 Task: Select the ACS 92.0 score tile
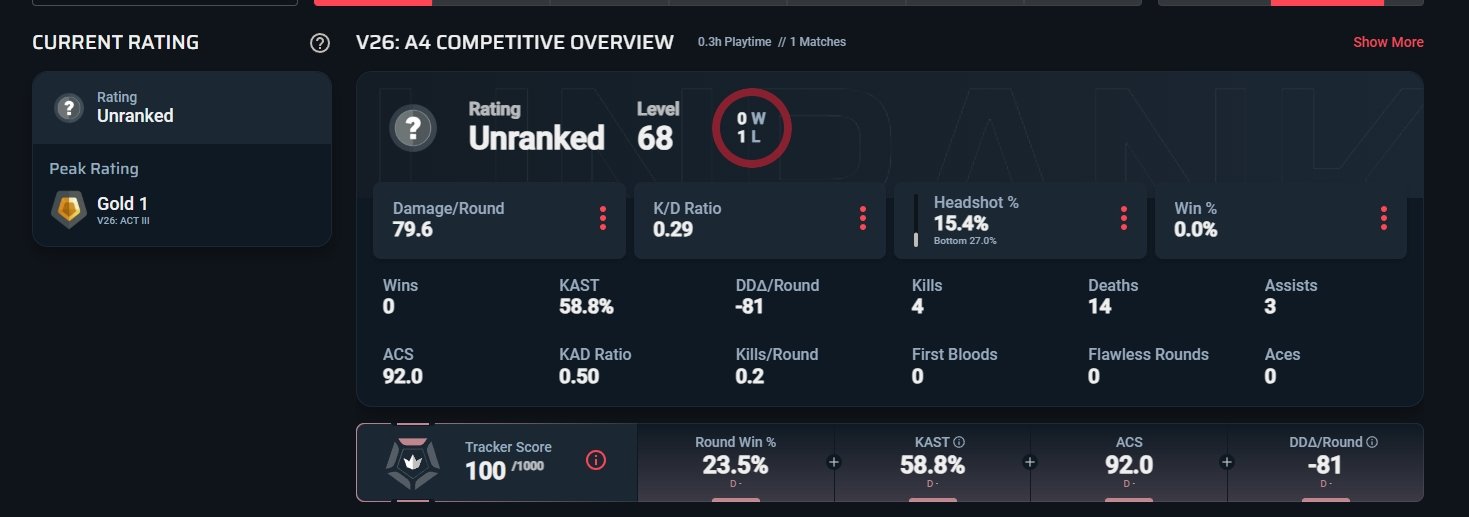click(x=1129, y=463)
